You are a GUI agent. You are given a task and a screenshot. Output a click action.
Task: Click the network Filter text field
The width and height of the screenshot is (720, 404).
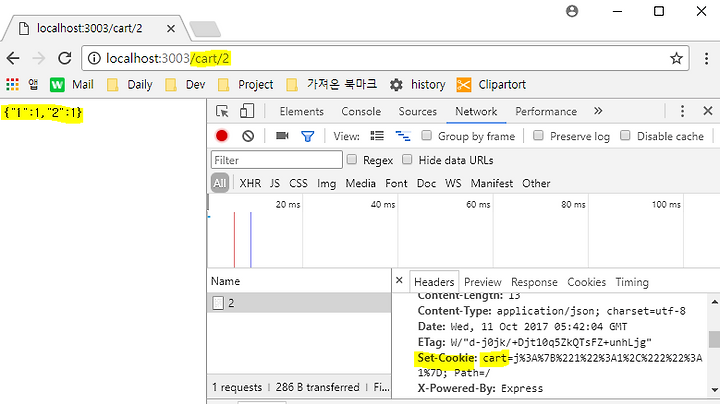[277, 160]
